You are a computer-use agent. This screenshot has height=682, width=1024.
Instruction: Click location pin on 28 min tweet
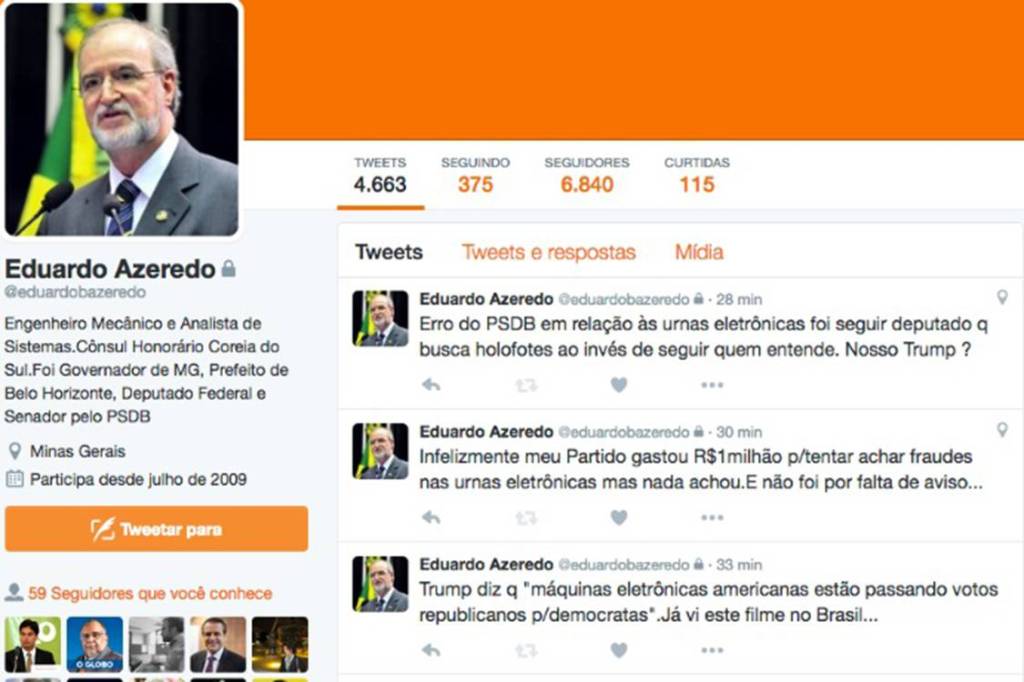point(1002,297)
